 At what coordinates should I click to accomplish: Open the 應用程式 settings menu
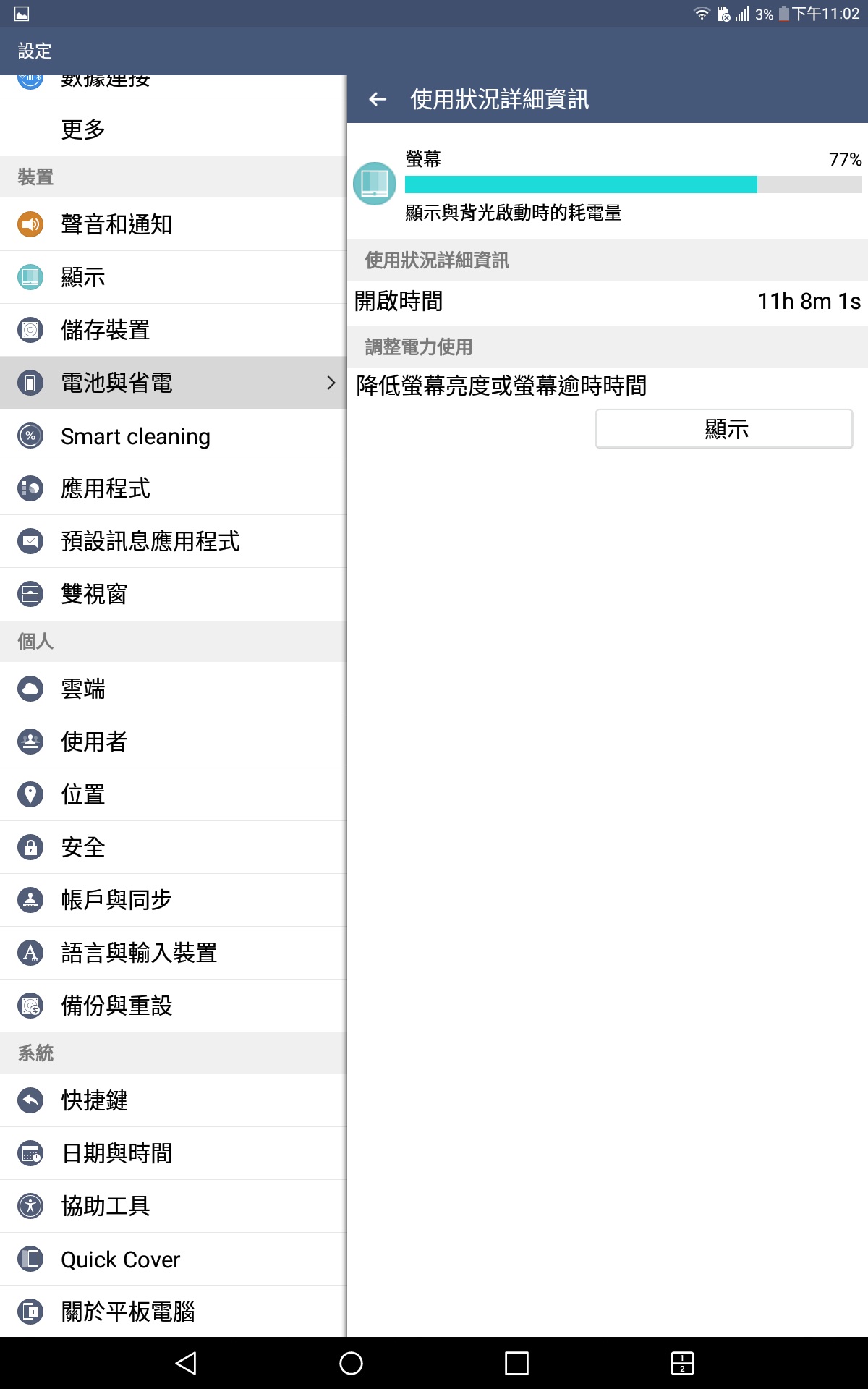(106, 488)
